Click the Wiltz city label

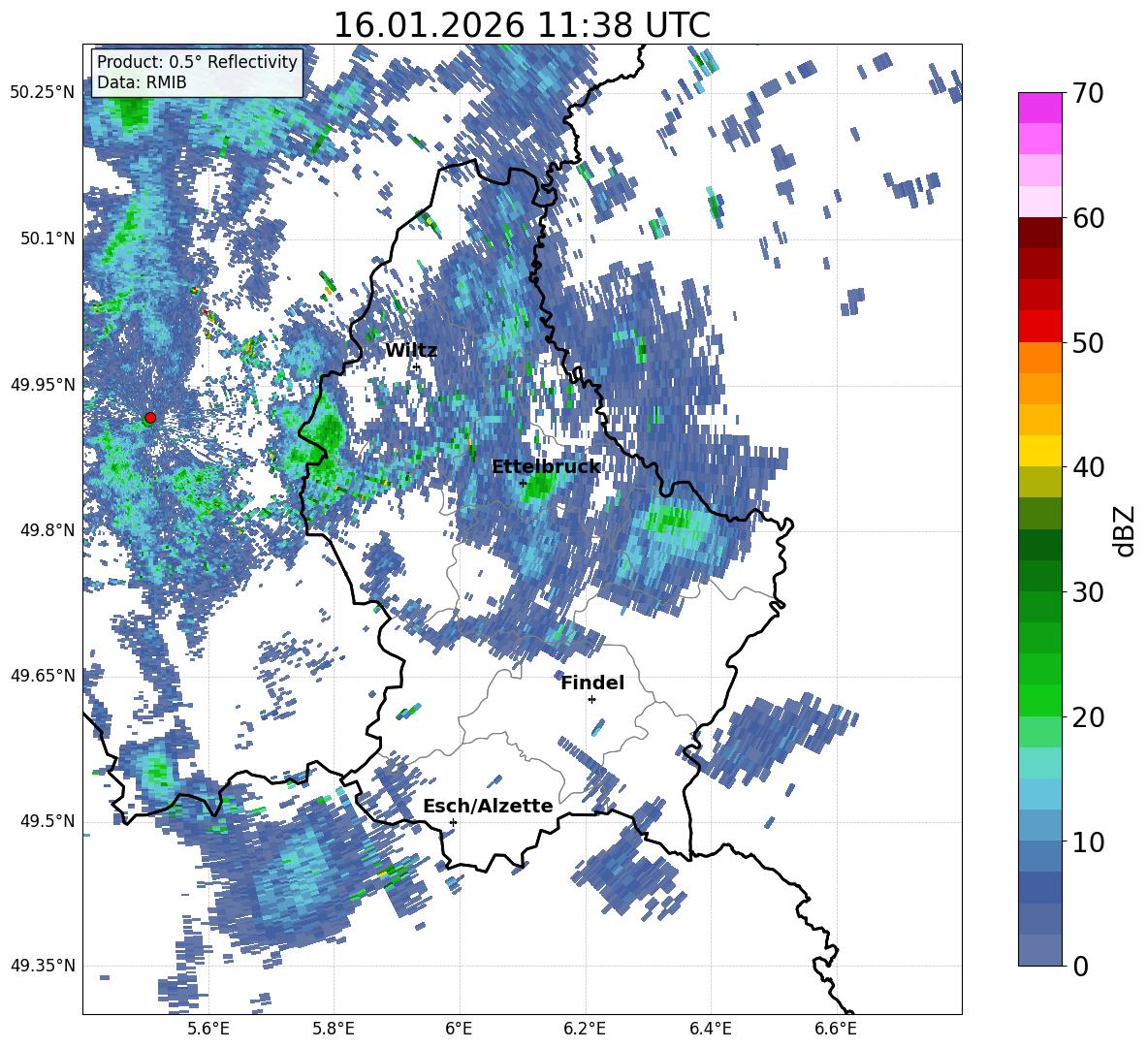click(411, 351)
